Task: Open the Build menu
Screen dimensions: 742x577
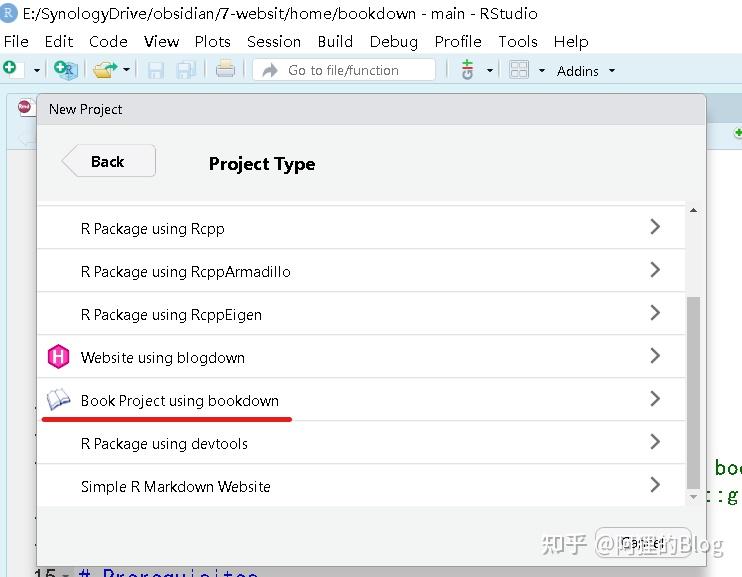Action: pyautogui.click(x=335, y=41)
